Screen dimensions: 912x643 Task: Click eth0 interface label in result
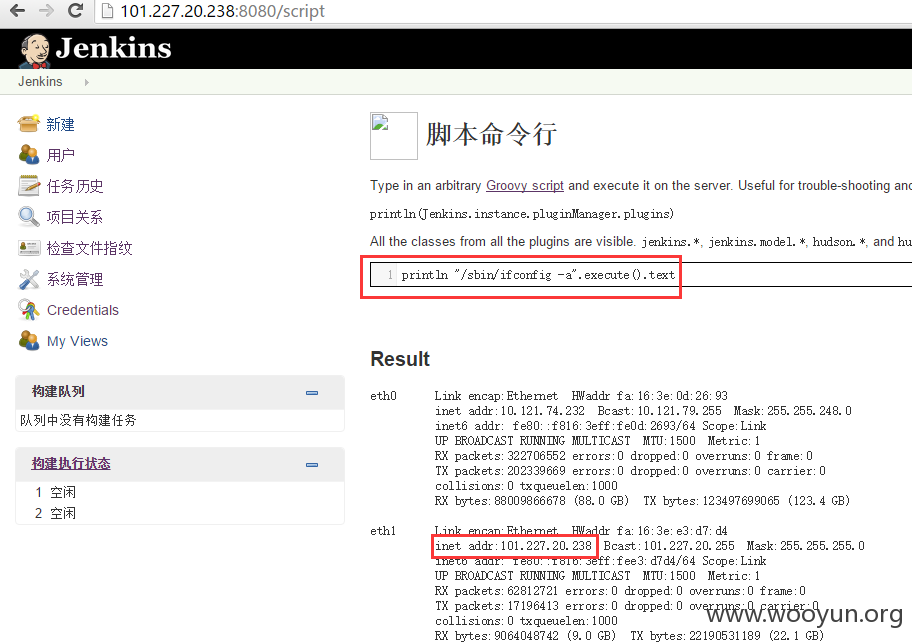[x=383, y=396]
